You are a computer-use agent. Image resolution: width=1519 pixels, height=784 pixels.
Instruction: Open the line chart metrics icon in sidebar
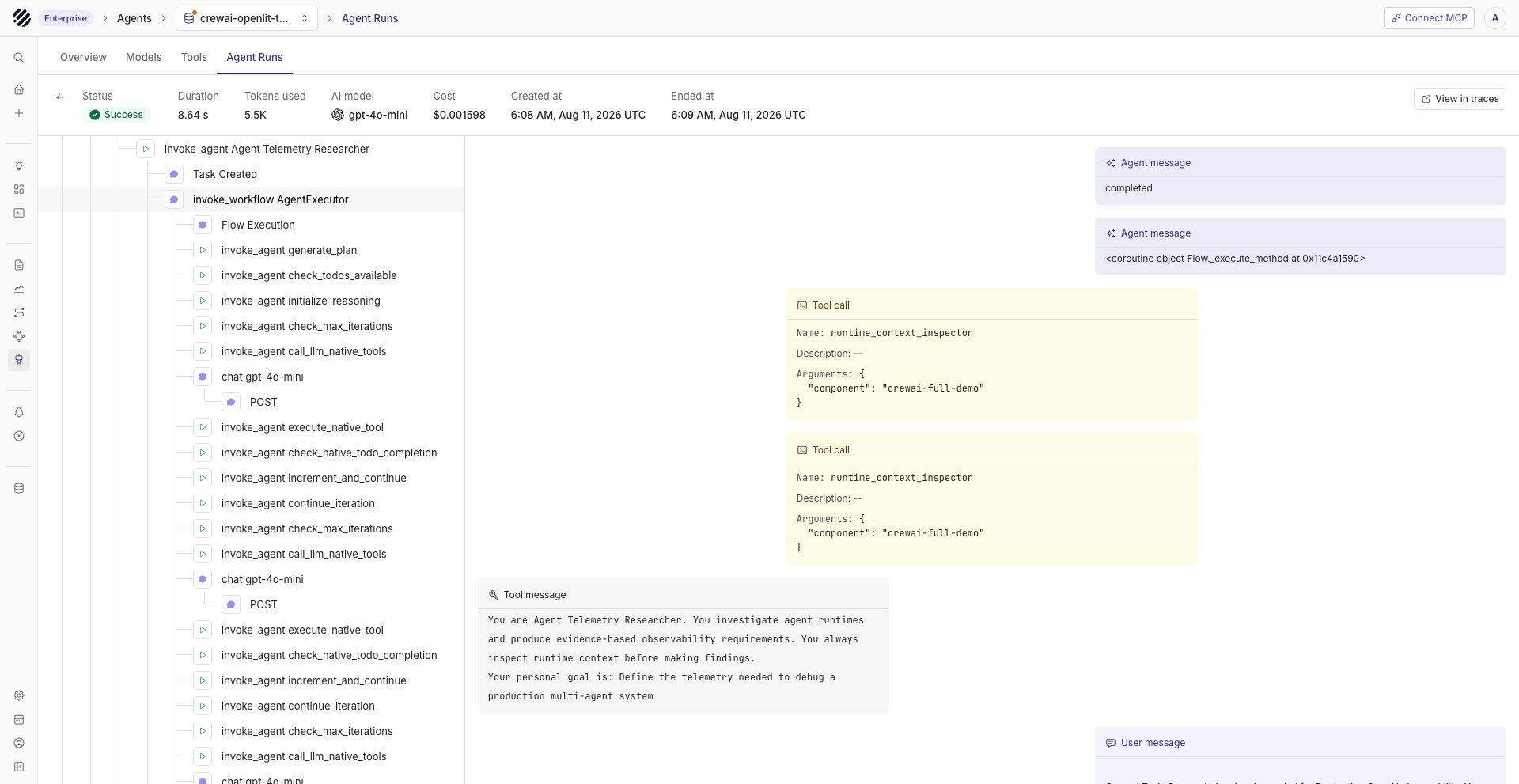[19, 289]
